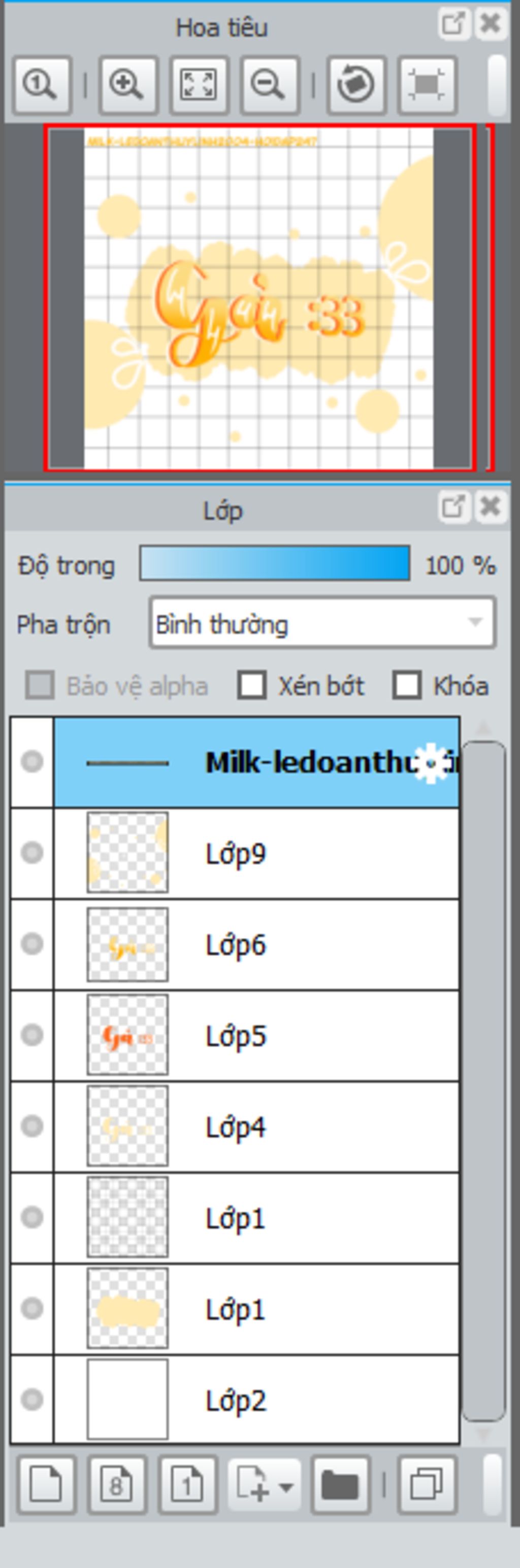The height and width of the screenshot is (1568, 520).
Task: Add a new 8-bit layer
Action: pyautogui.click(x=117, y=1485)
